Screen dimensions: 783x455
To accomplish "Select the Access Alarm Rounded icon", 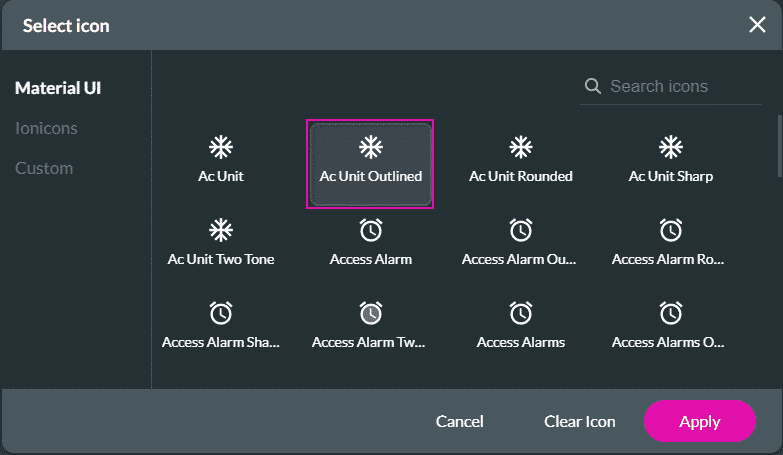I will (x=670, y=243).
